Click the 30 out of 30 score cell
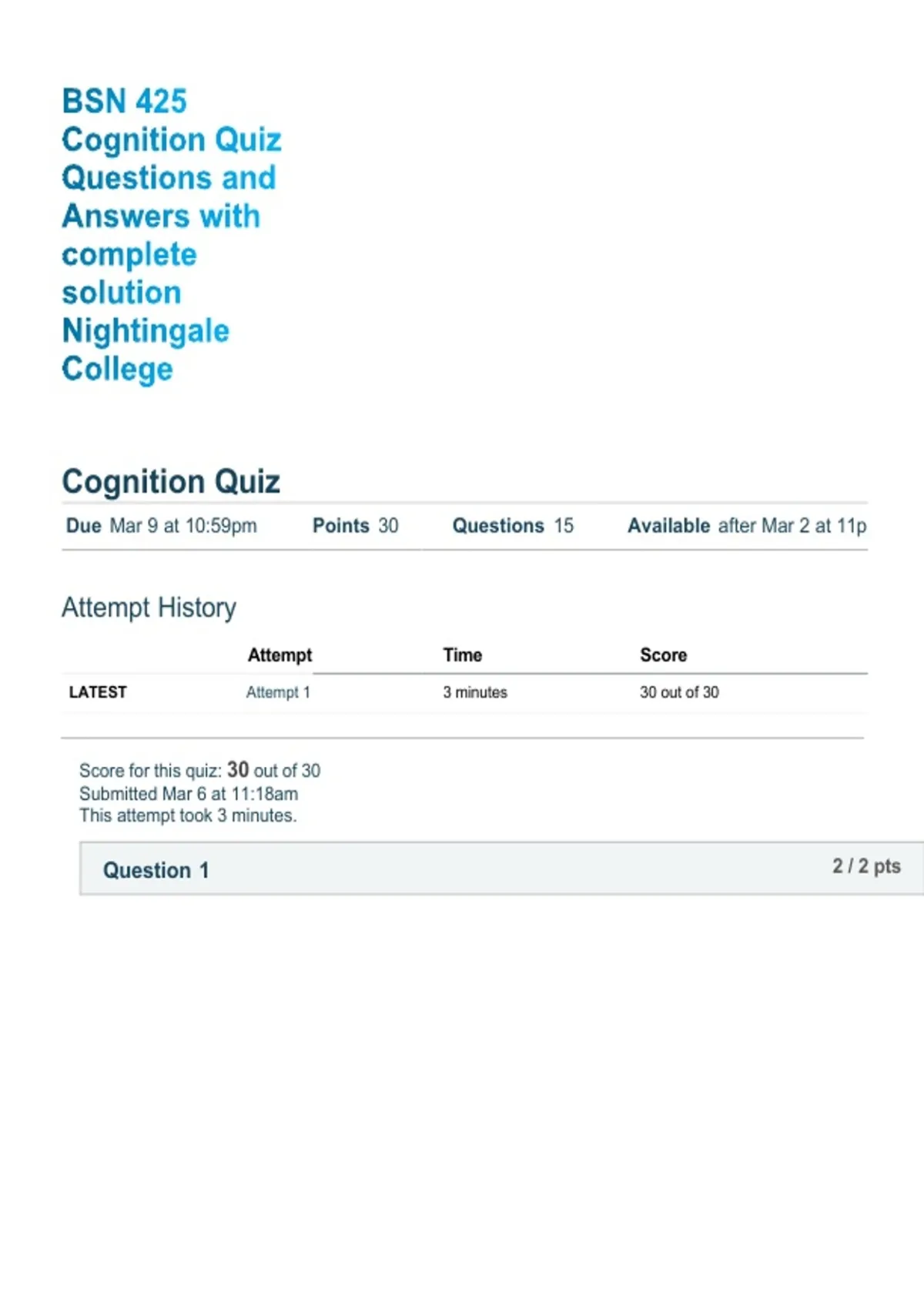 click(x=679, y=692)
